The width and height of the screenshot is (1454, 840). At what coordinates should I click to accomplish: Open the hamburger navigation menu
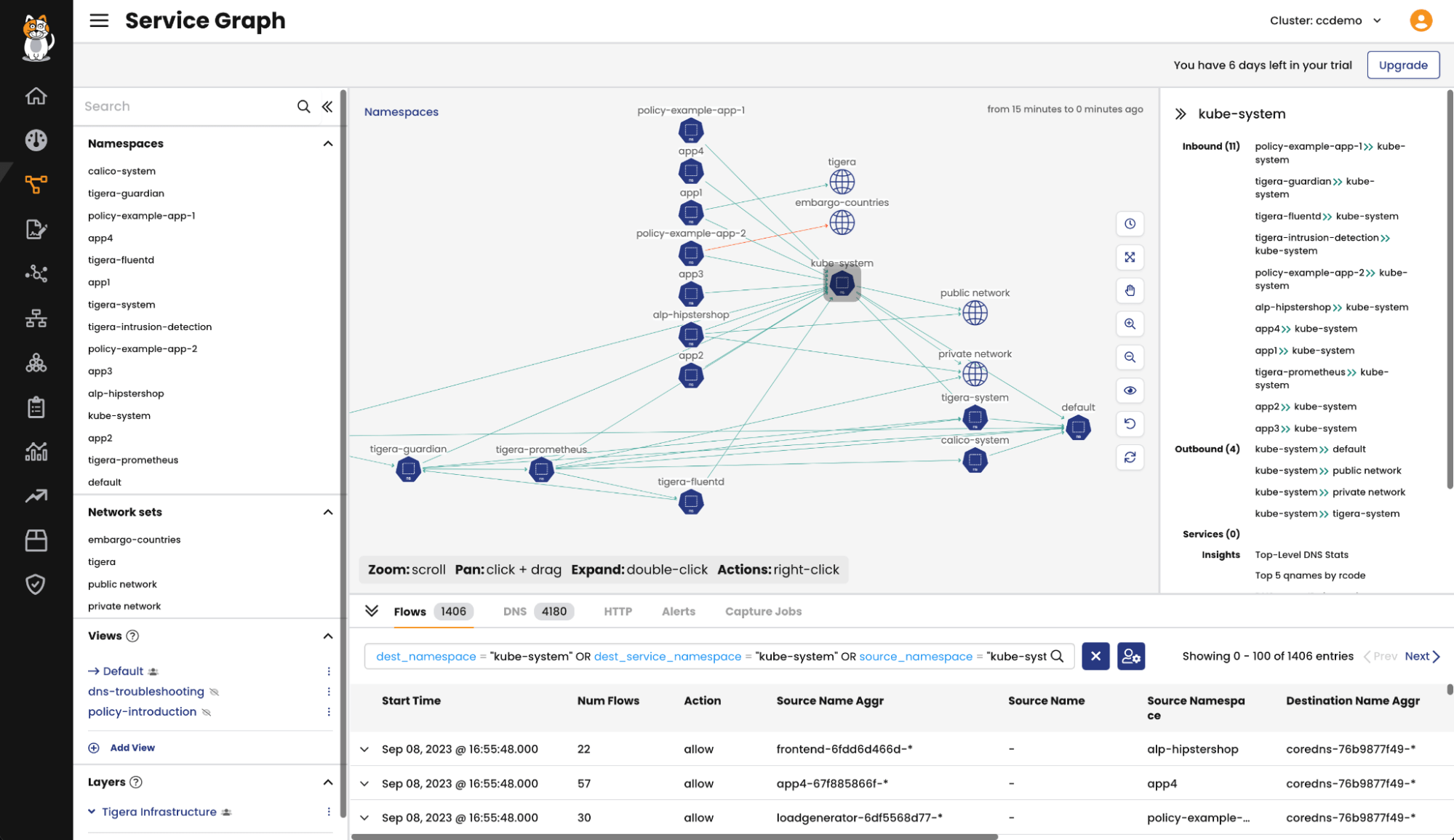(x=99, y=20)
